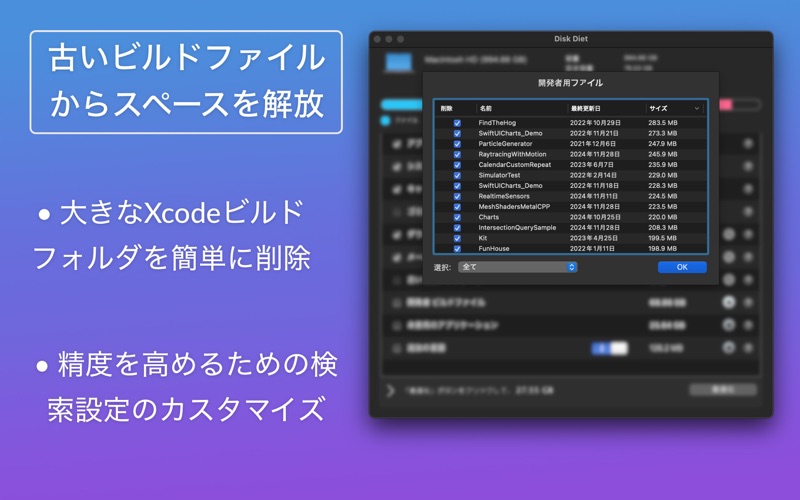Viewport: 800px width, 500px height.
Task: Click the Disk Diet window title
Action: click(571, 39)
